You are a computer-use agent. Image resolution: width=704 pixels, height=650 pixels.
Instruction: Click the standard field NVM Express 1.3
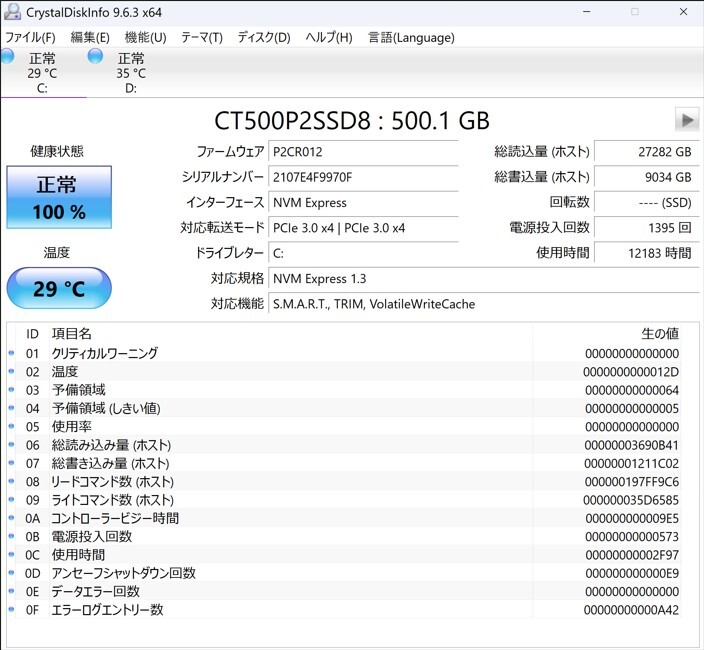pyautogui.click(x=484, y=279)
